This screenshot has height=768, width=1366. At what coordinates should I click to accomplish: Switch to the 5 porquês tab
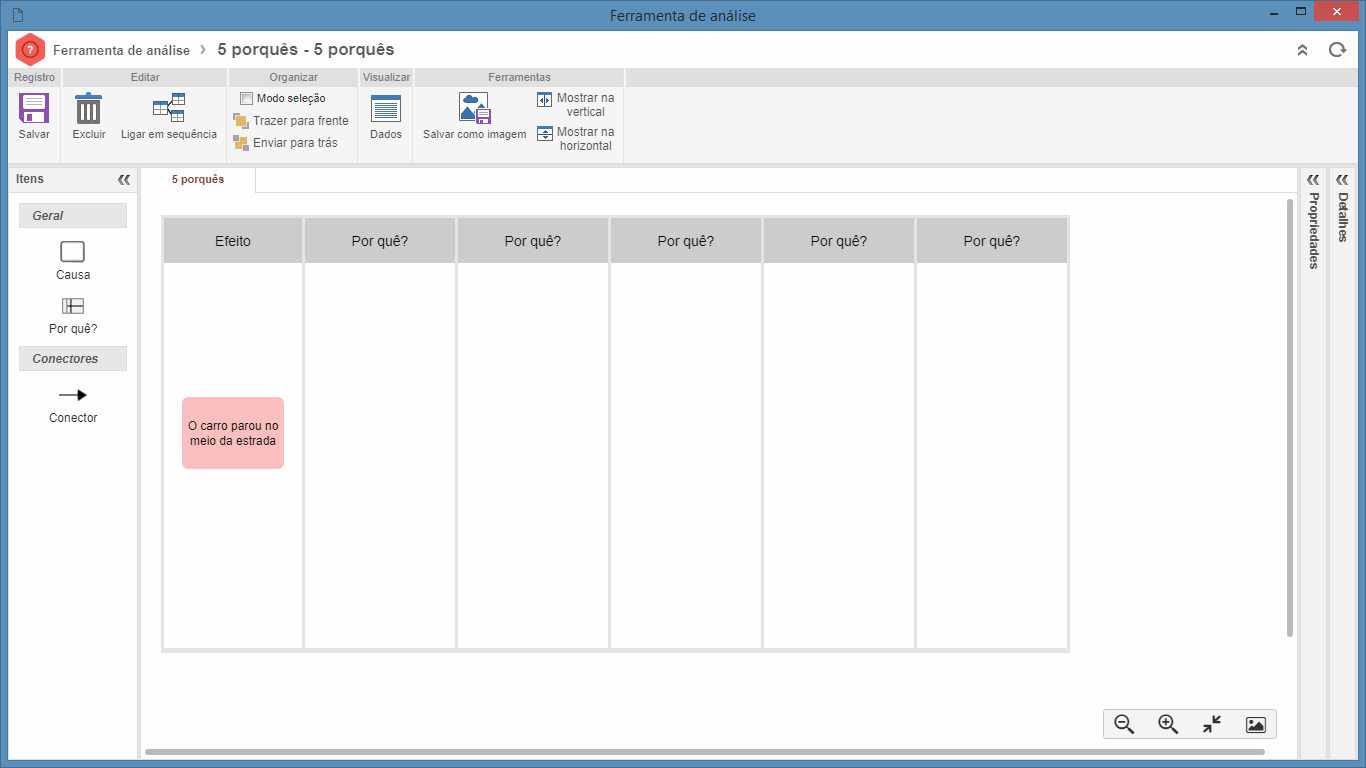[198, 180]
